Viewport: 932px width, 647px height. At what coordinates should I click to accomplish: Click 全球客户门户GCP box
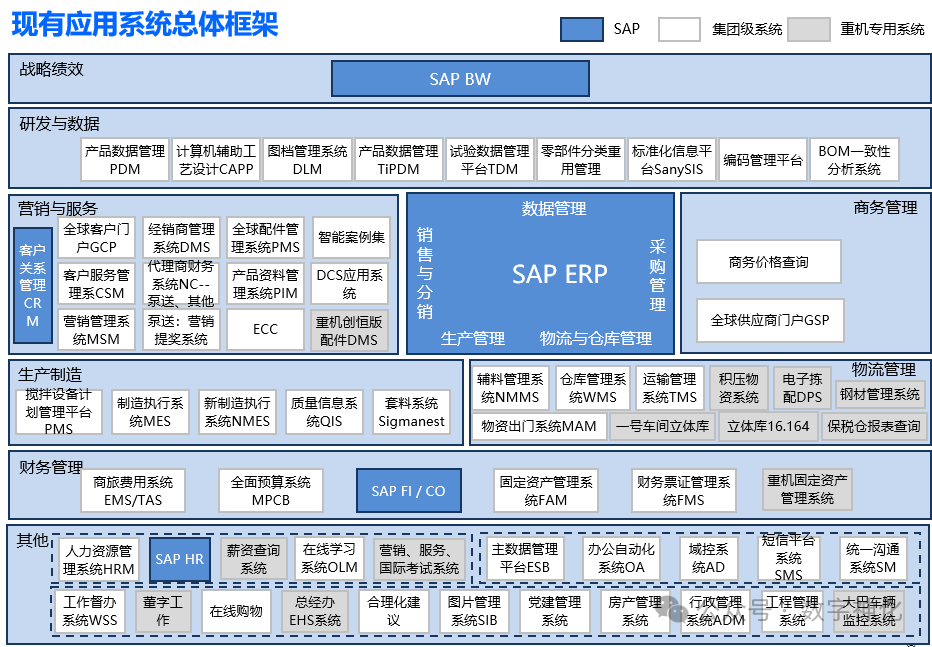coord(96,238)
